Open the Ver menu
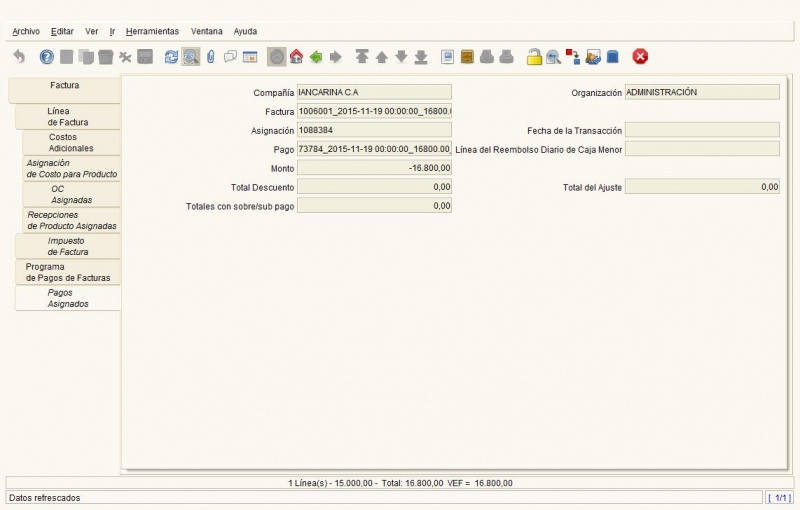The height and width of the screenshot is (510, 800). pos(91,31)
